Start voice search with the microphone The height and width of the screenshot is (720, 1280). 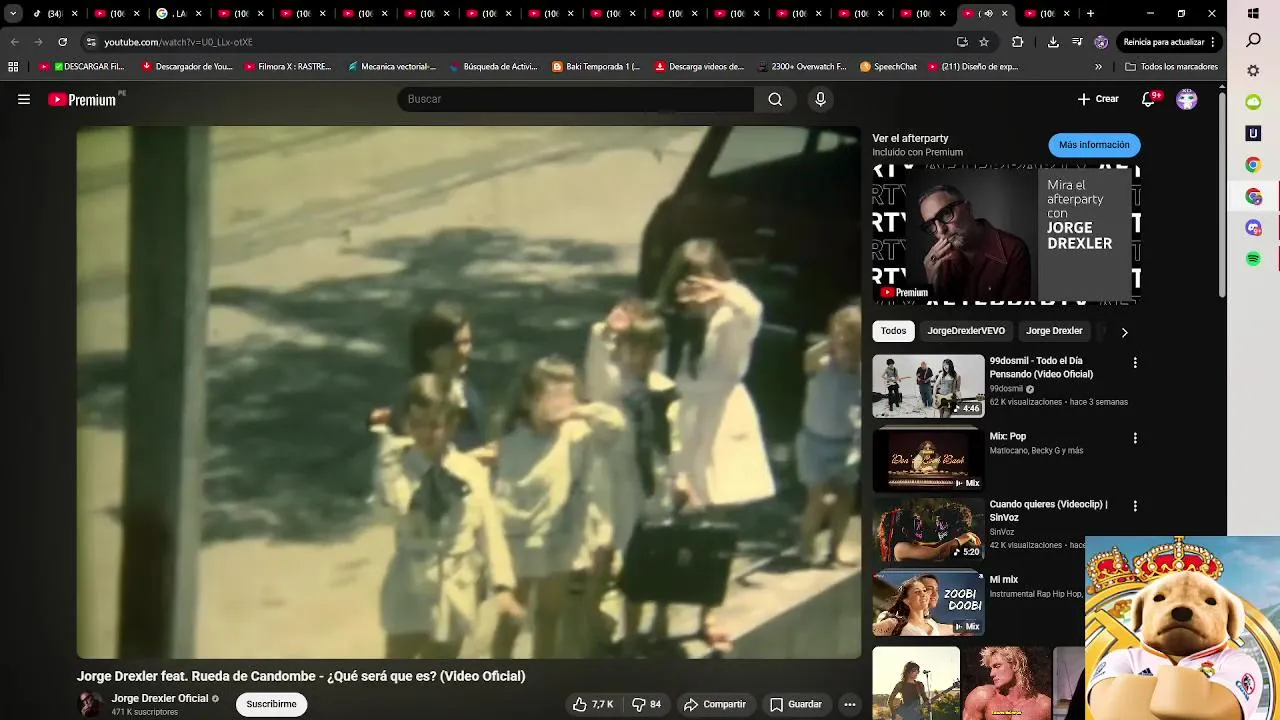[820, 99]
